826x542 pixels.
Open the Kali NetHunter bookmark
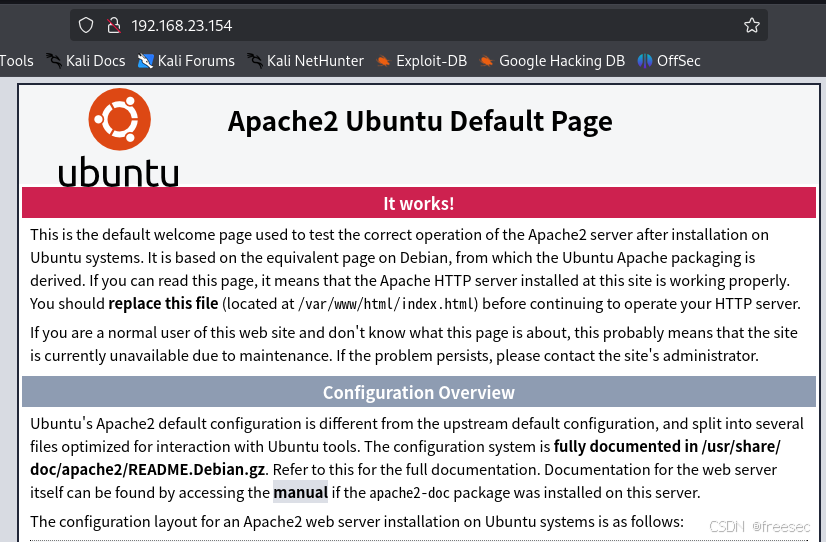306,61
